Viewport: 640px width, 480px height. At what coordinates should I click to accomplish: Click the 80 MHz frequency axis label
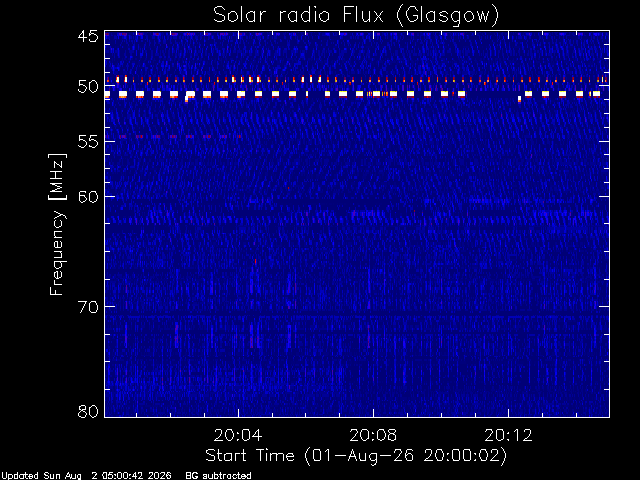pos(88,411)
